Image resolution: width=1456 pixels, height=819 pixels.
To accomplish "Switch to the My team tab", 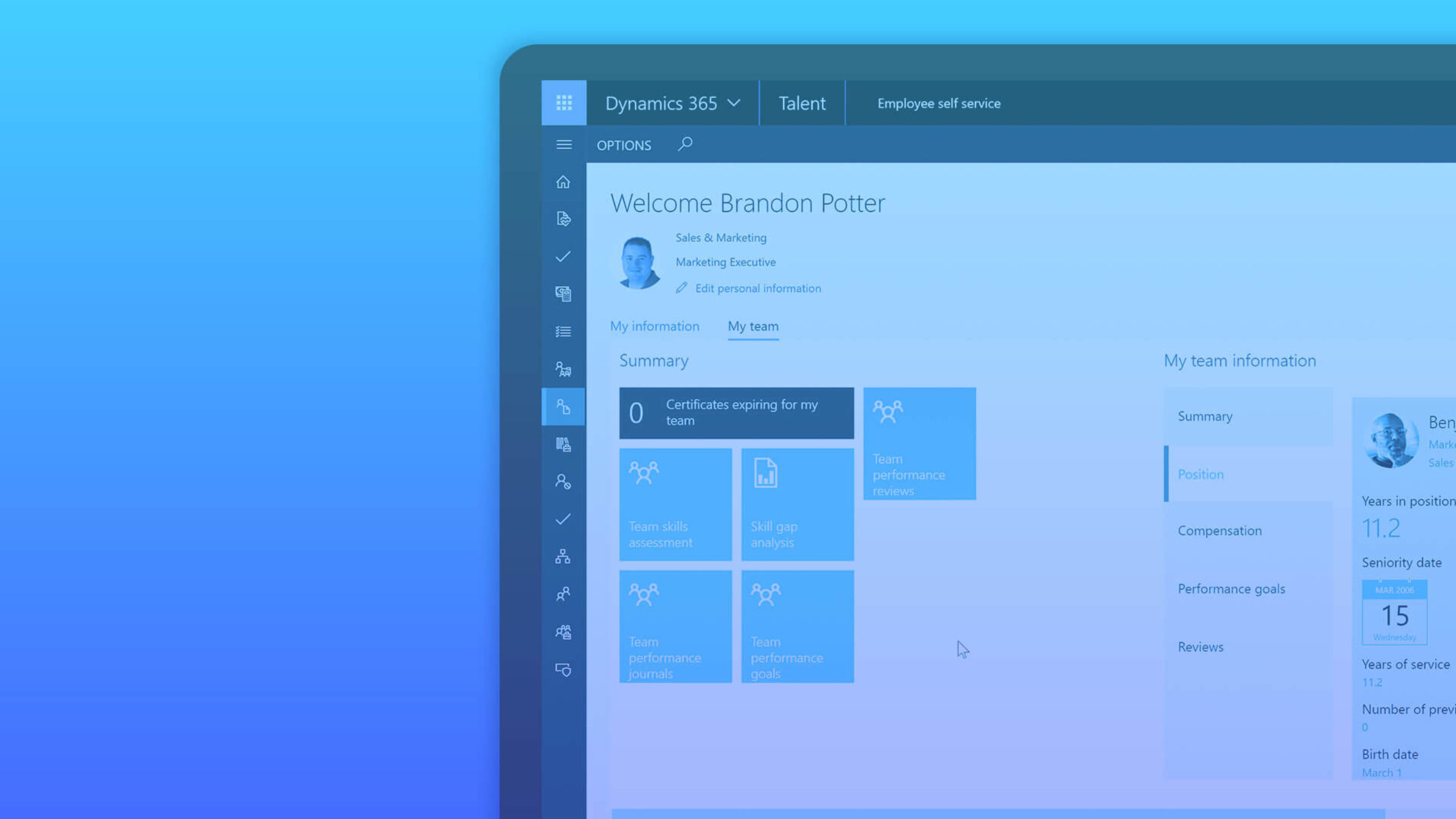I will click(x=753, y=326).
